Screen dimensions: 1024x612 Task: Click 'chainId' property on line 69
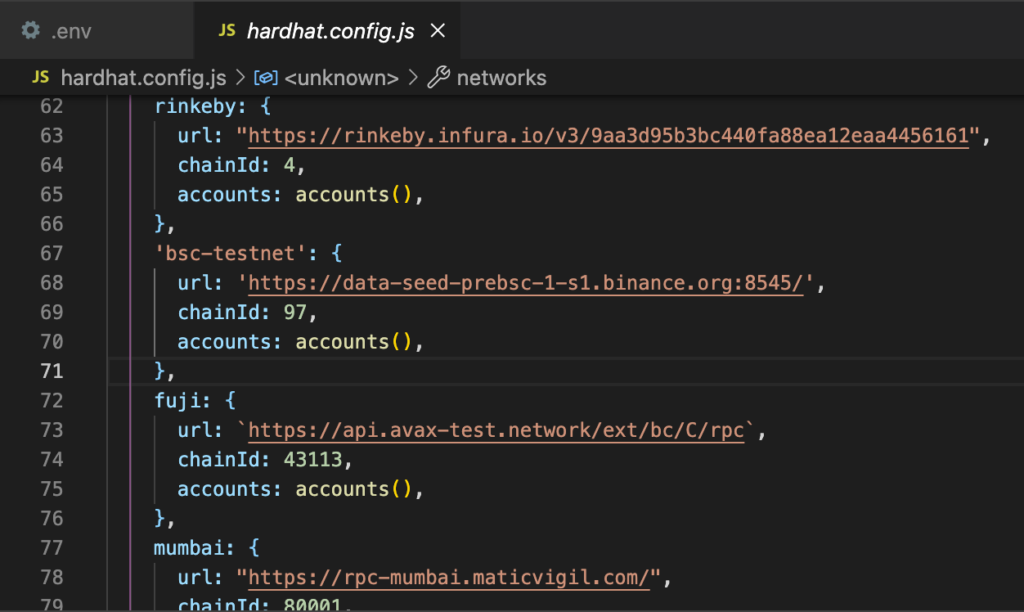pos(219,312)
